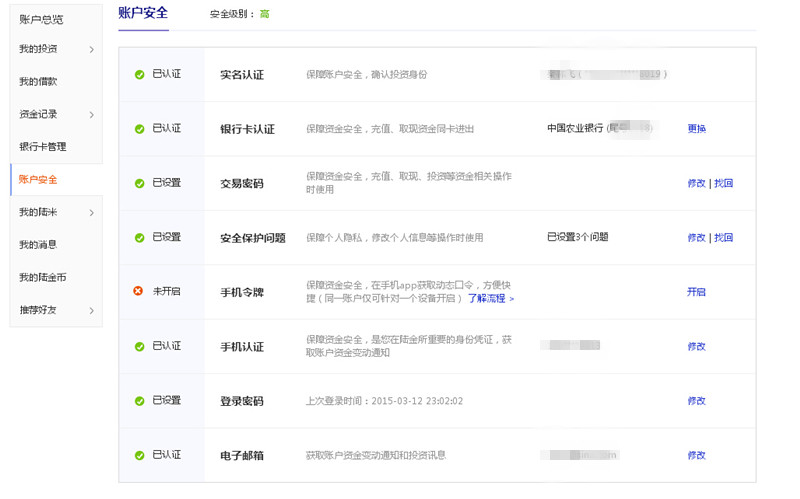Click the green check icon in 安全保护问题 row
800x499 pixels.
tap(139, 238)
